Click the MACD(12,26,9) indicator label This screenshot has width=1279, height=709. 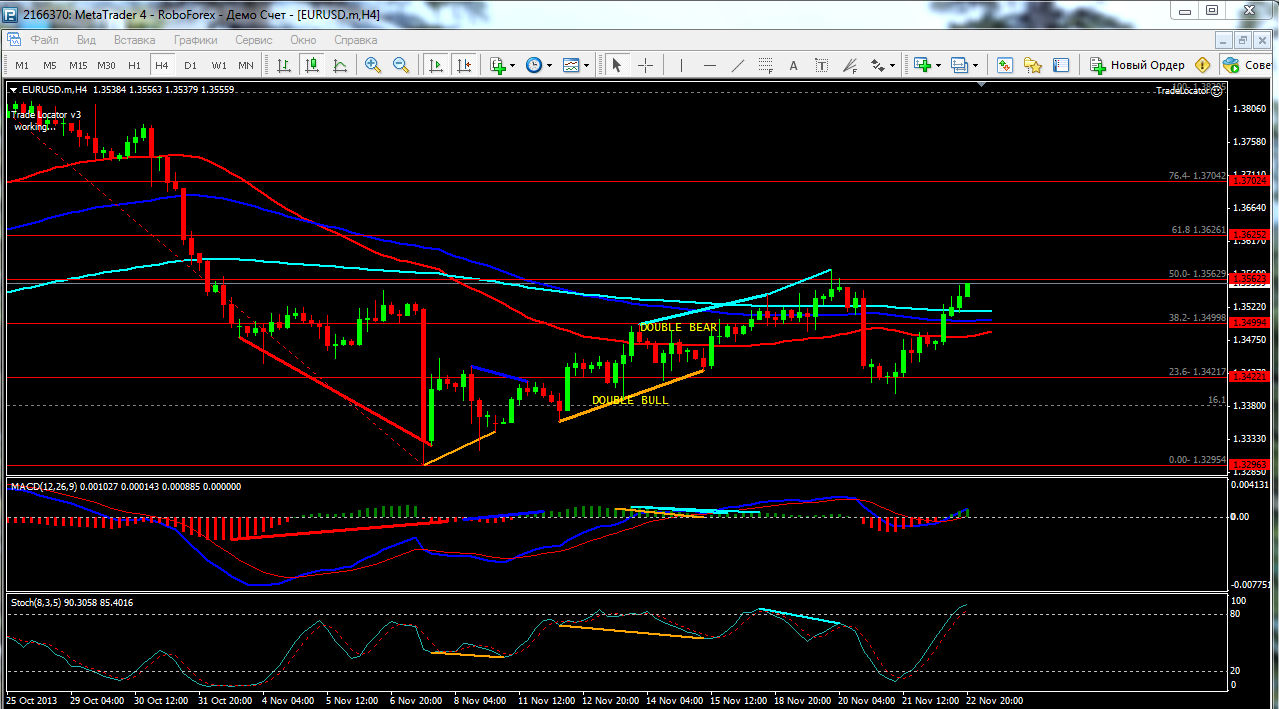point(43,486)
